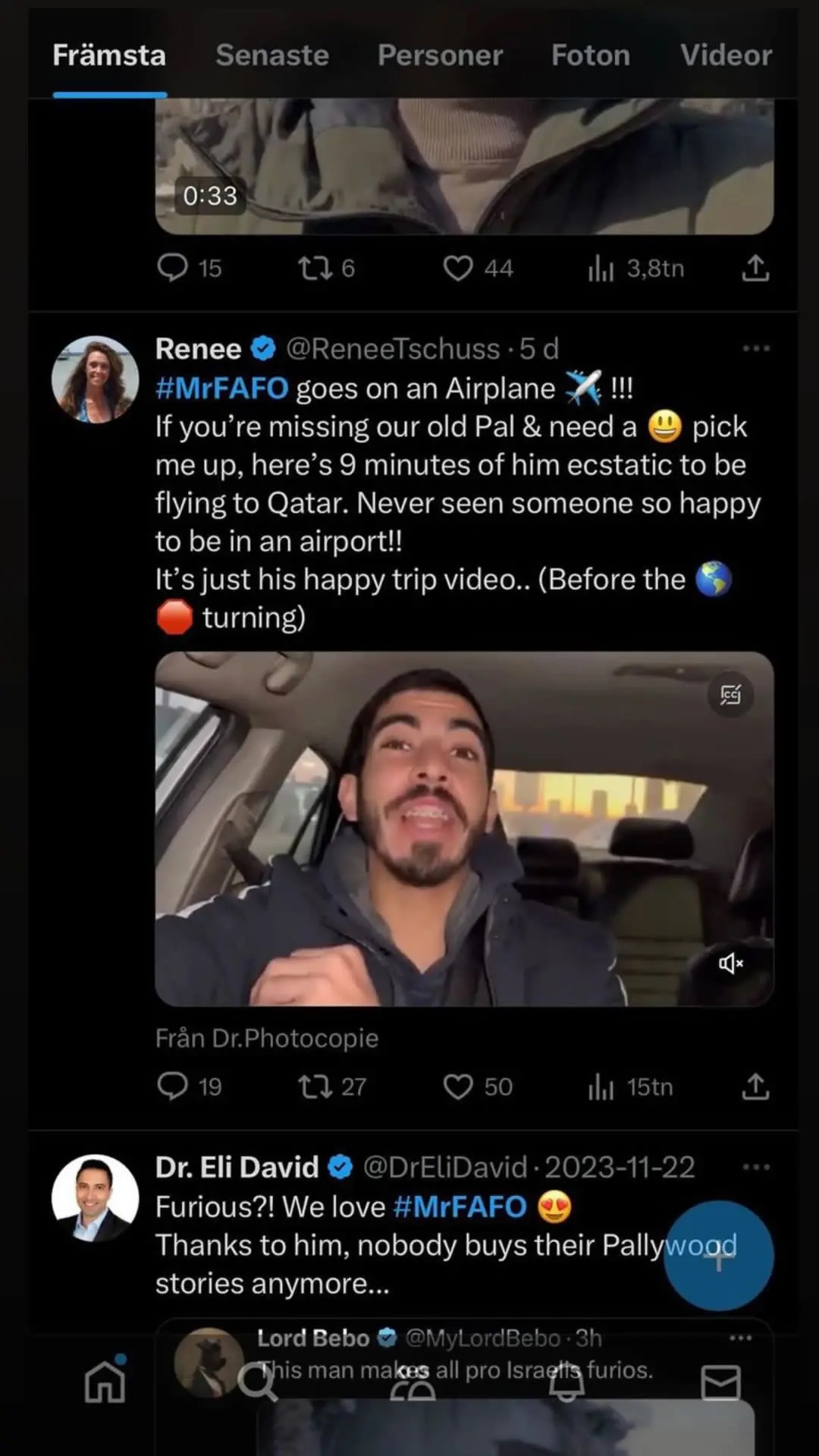This screenshot has width=819, height=1456.
Task: Switch to the Senaste tab
Action: click(272, 55)
